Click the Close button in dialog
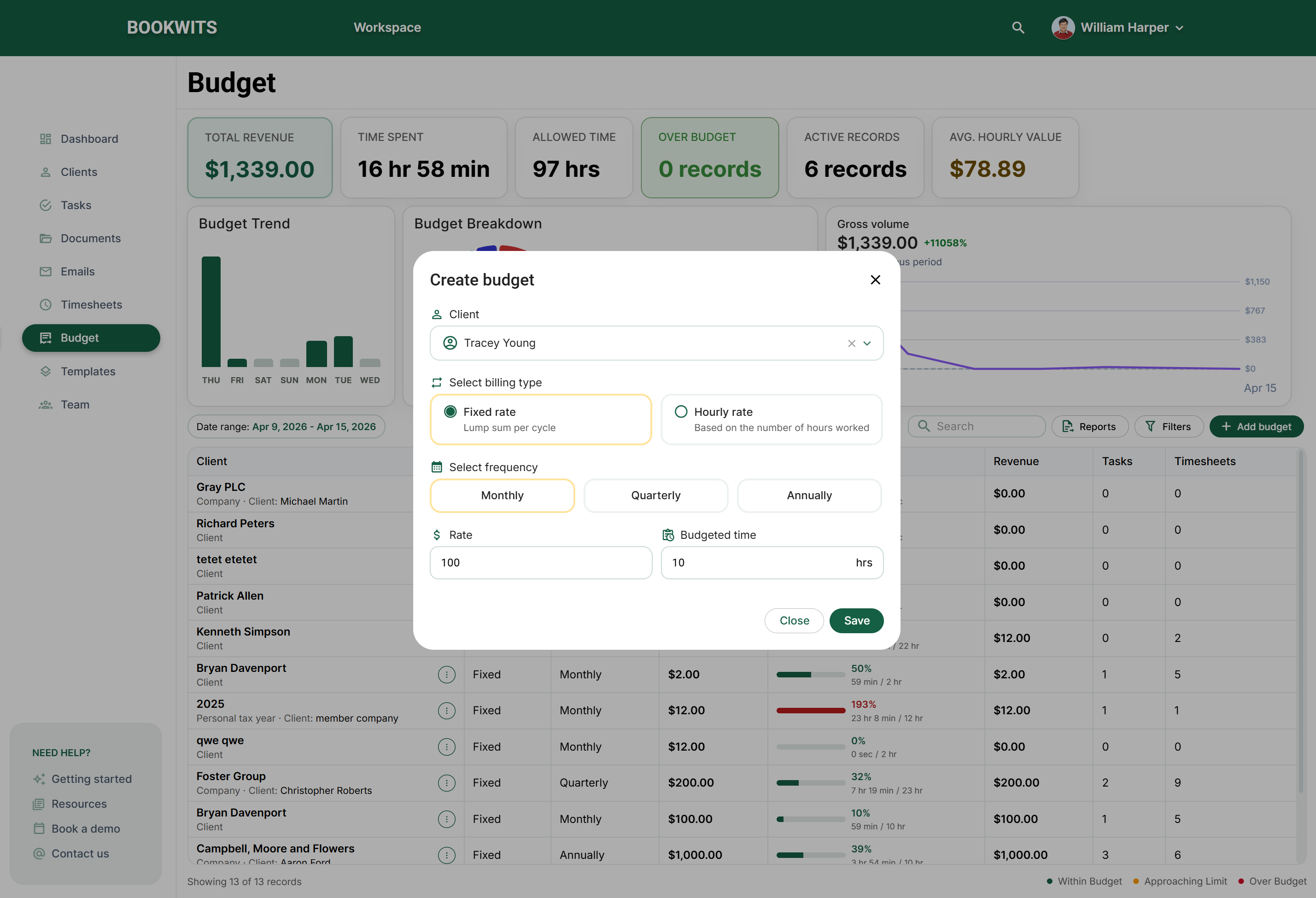The width and height of the screenshot is (1316, 898). click(x=793, y=621)
